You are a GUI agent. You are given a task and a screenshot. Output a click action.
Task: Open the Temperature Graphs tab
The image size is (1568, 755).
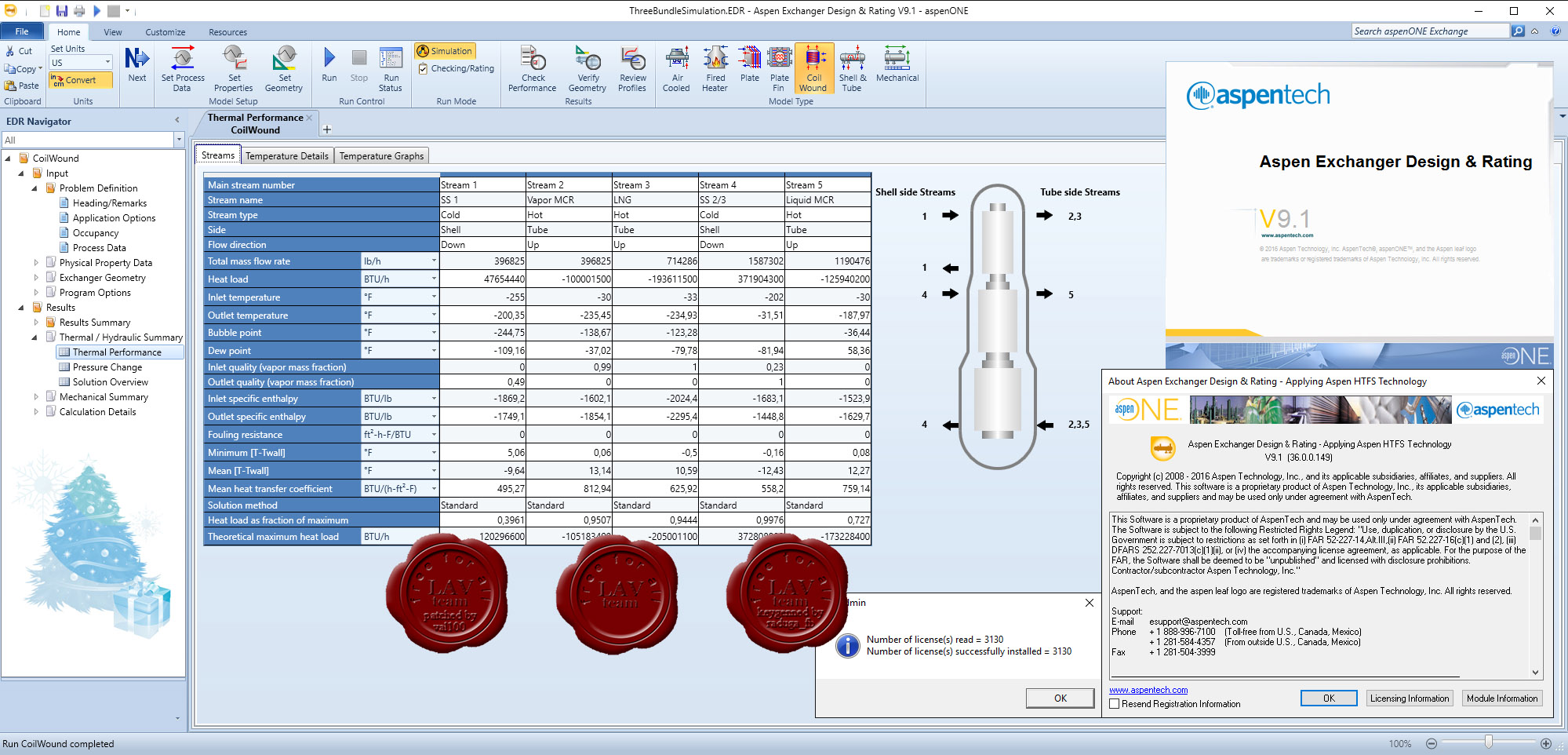click(381, 155)
